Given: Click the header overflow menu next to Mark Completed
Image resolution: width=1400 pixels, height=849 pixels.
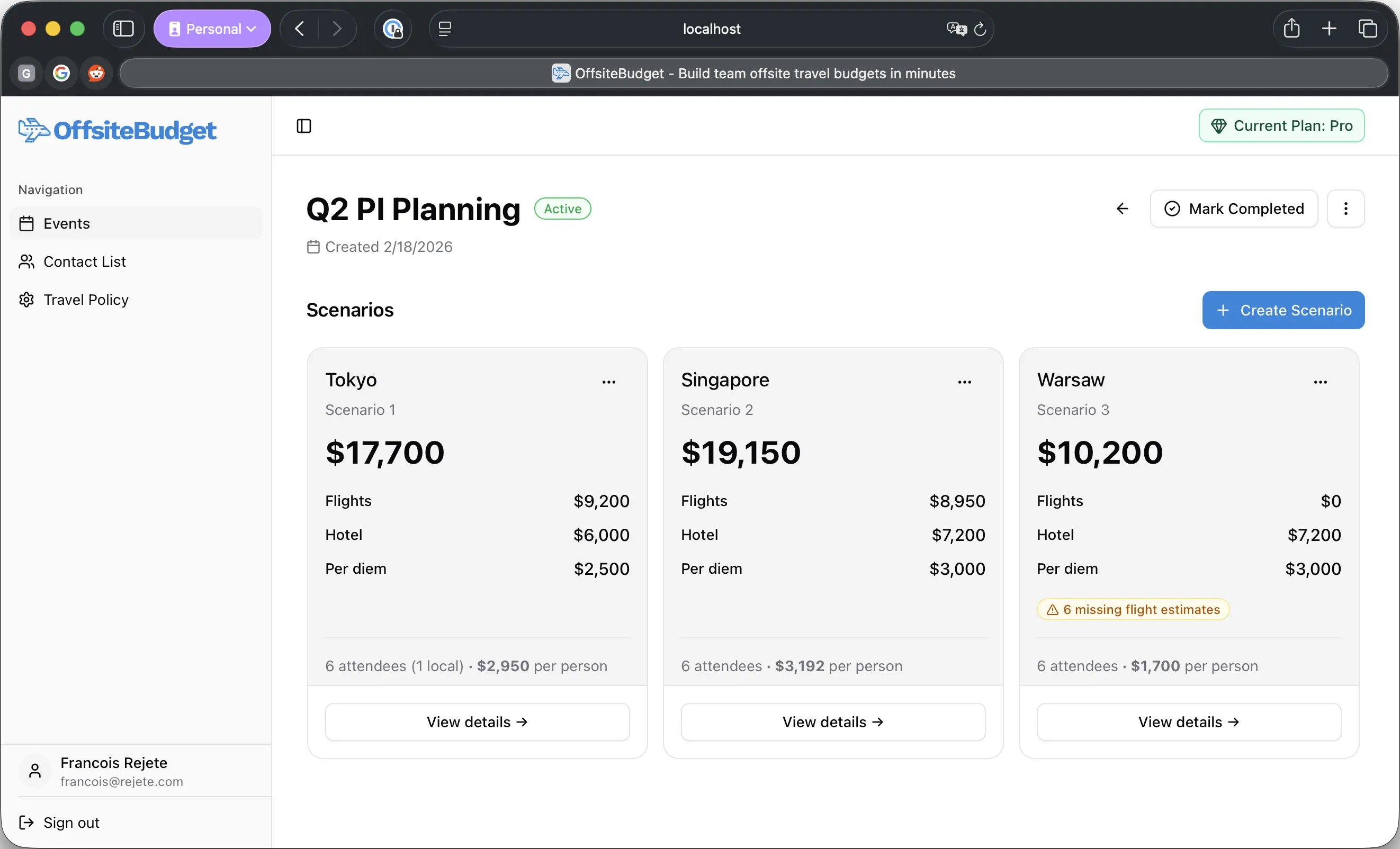Looking at the screenshot, I should (1345, 209).
